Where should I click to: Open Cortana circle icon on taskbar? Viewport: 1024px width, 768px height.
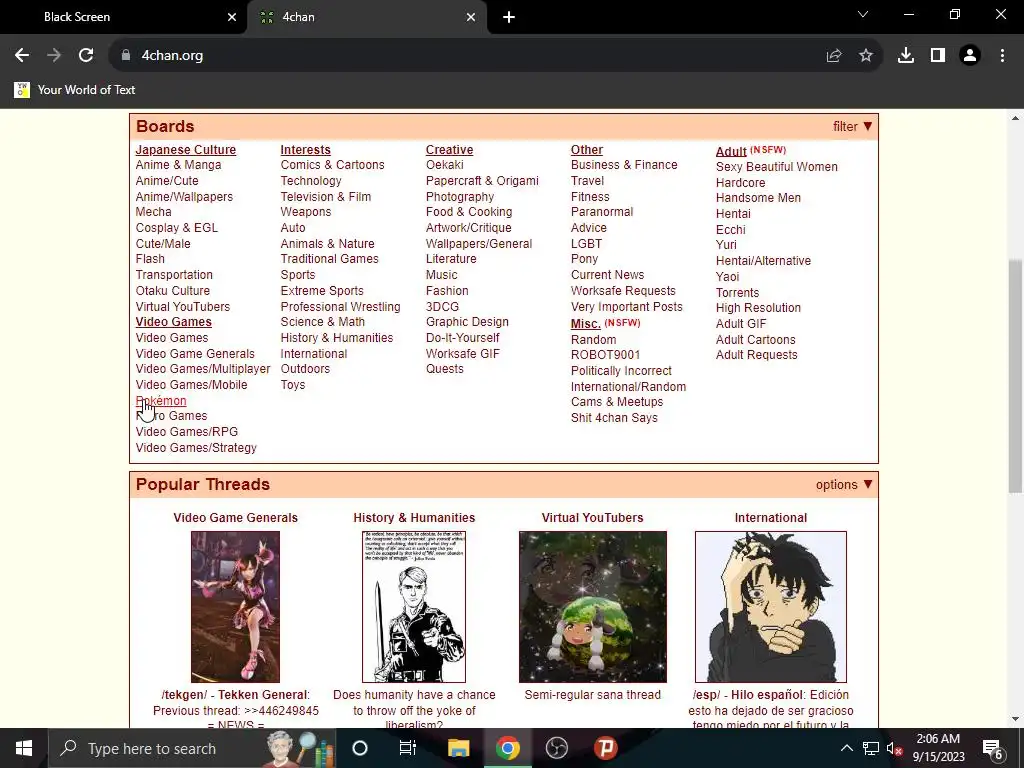pos(360,748)
